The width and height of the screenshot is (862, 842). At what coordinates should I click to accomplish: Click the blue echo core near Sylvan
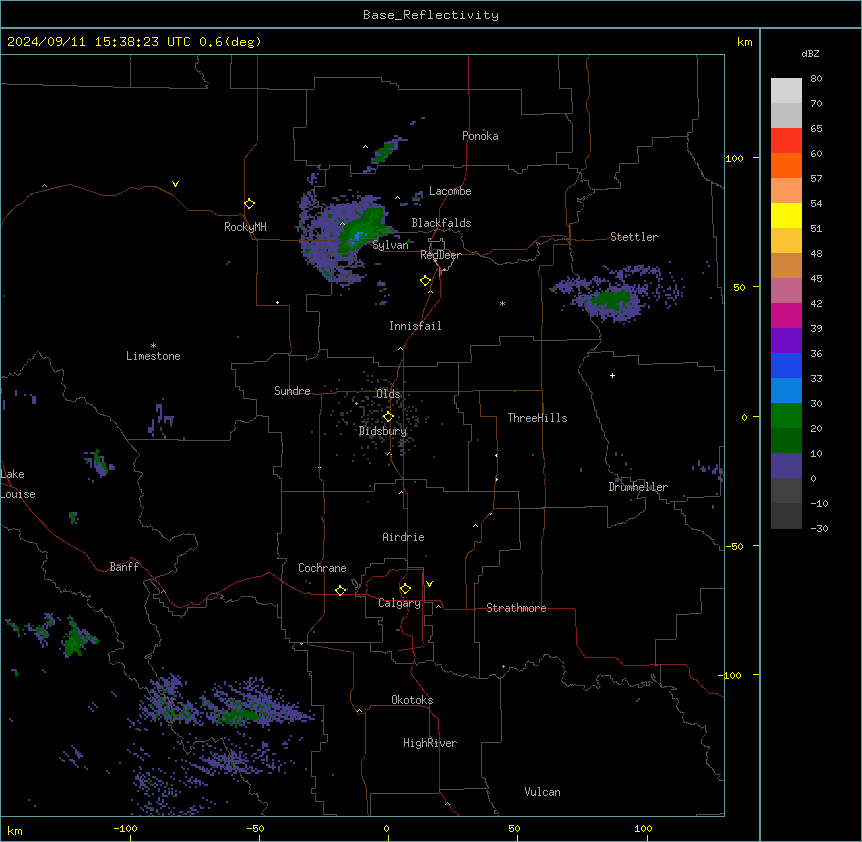click(x=358, y=237)
